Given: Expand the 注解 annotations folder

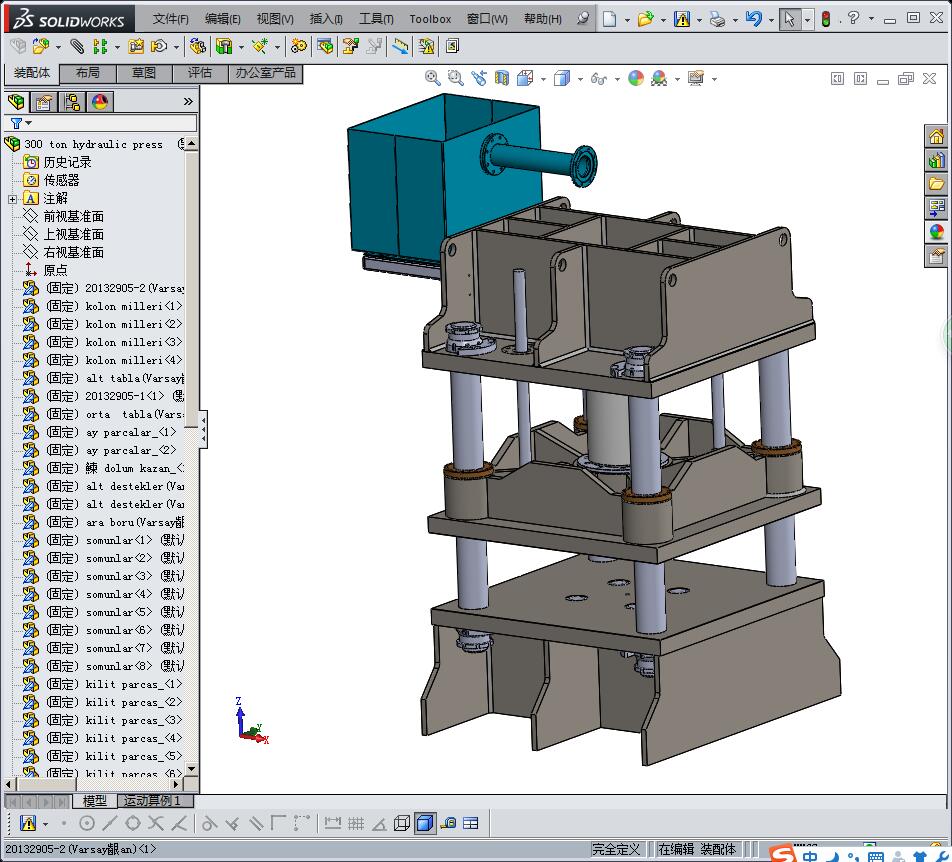Looking at the screenshot, I should point(13,199).
